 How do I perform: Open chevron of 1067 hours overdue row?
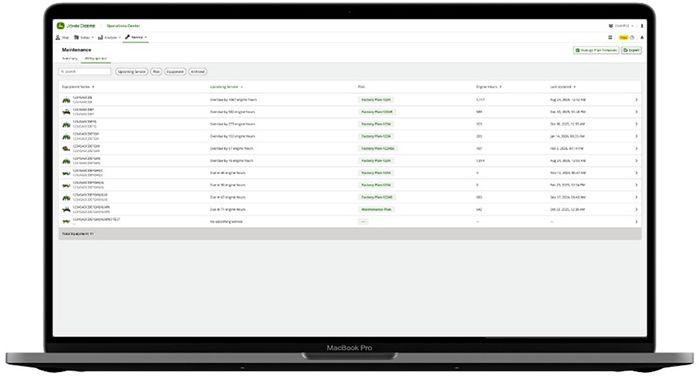click(x=636, y=100)
